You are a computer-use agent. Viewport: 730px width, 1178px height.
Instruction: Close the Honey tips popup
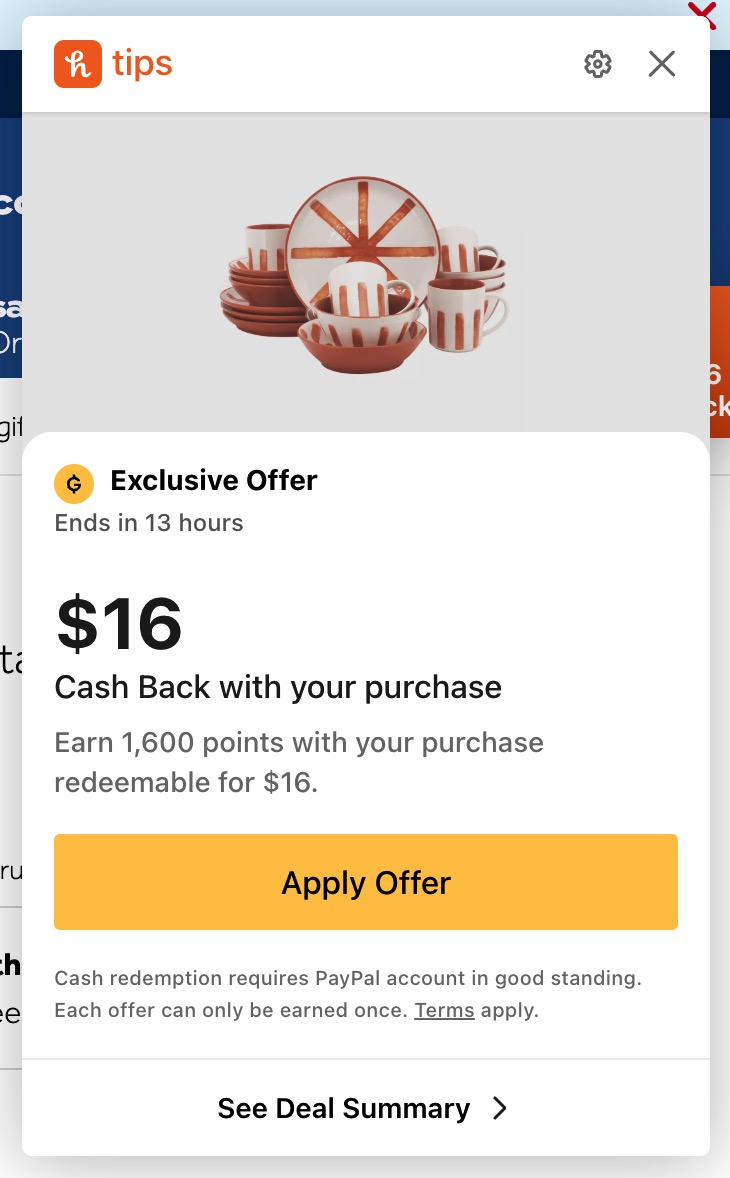(662, 64)
